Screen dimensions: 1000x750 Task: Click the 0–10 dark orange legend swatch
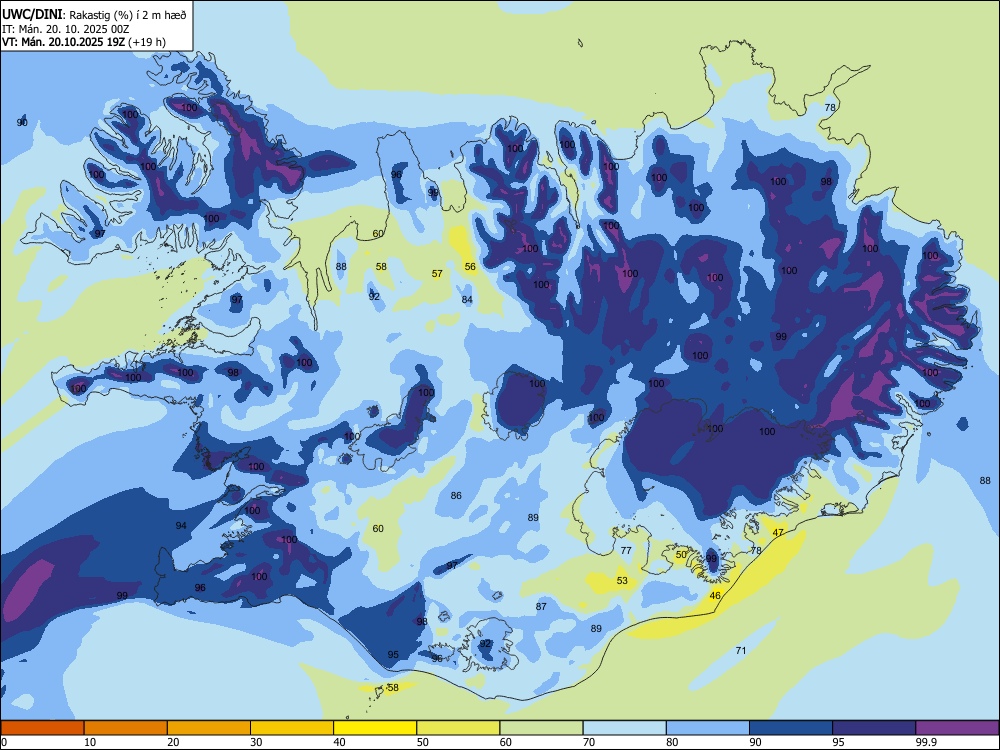point(42,728)
